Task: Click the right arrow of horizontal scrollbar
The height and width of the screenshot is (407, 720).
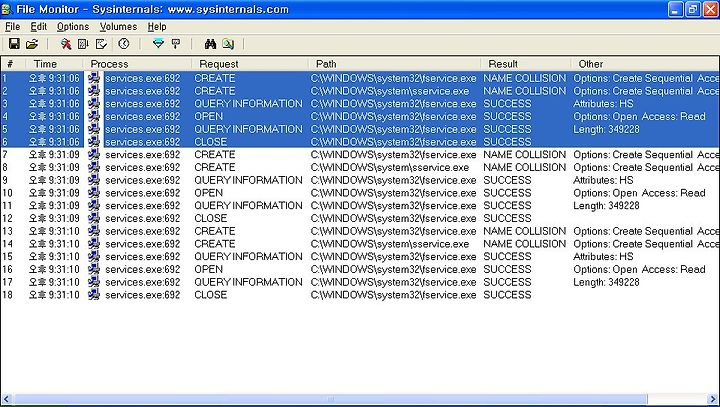Action: (712, 399)
